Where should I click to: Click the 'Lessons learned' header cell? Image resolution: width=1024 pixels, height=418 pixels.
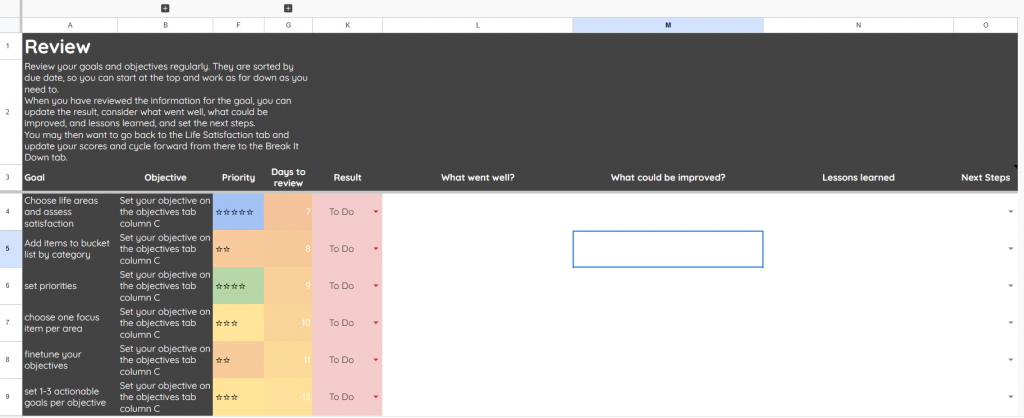858,178
